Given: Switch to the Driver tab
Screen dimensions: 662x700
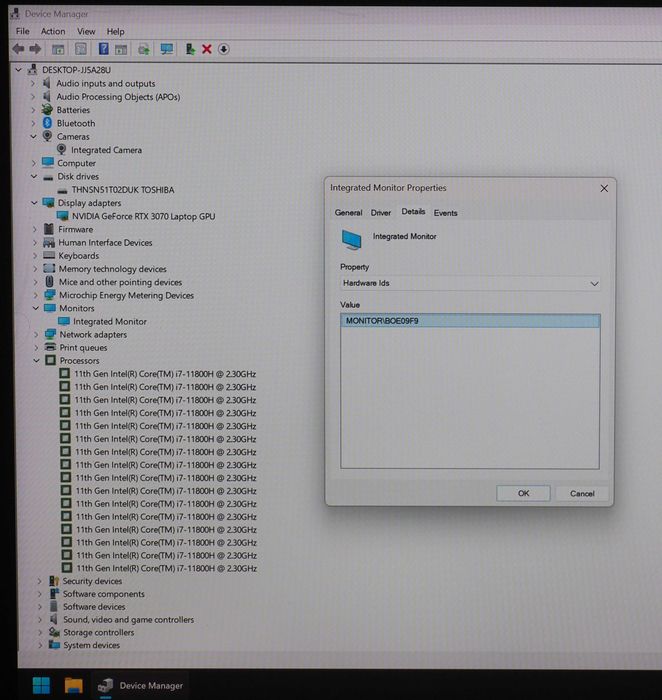Looking at the screenshot, I should click(x=381, y=213).
